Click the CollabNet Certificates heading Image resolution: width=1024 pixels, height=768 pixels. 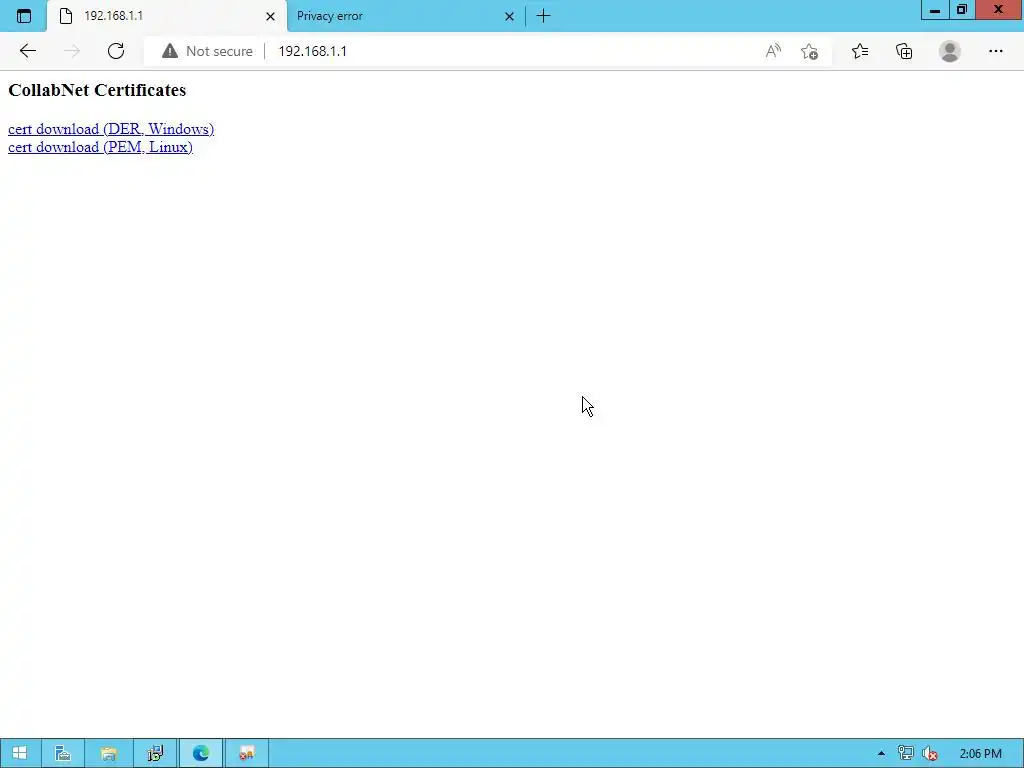tap(97, 90)
